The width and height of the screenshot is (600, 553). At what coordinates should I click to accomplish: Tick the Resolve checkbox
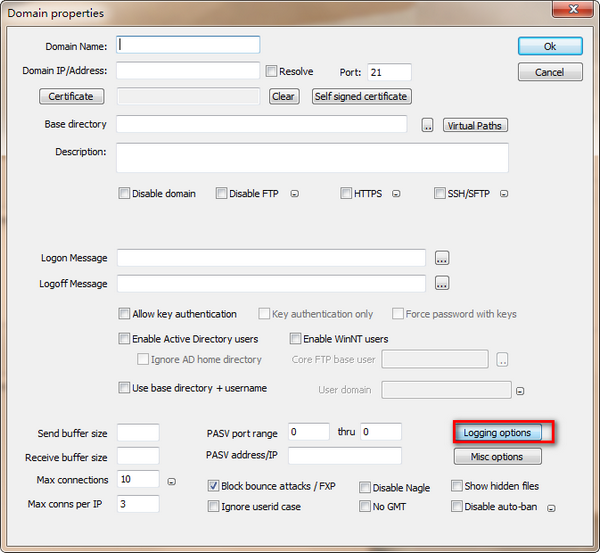pyautogui.click(x=272, y=72)
